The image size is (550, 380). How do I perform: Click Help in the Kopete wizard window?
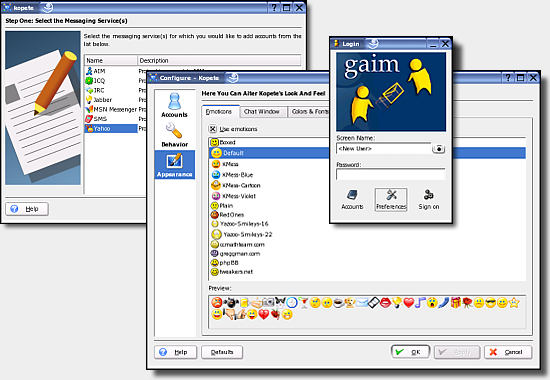[x=27, y=209]
